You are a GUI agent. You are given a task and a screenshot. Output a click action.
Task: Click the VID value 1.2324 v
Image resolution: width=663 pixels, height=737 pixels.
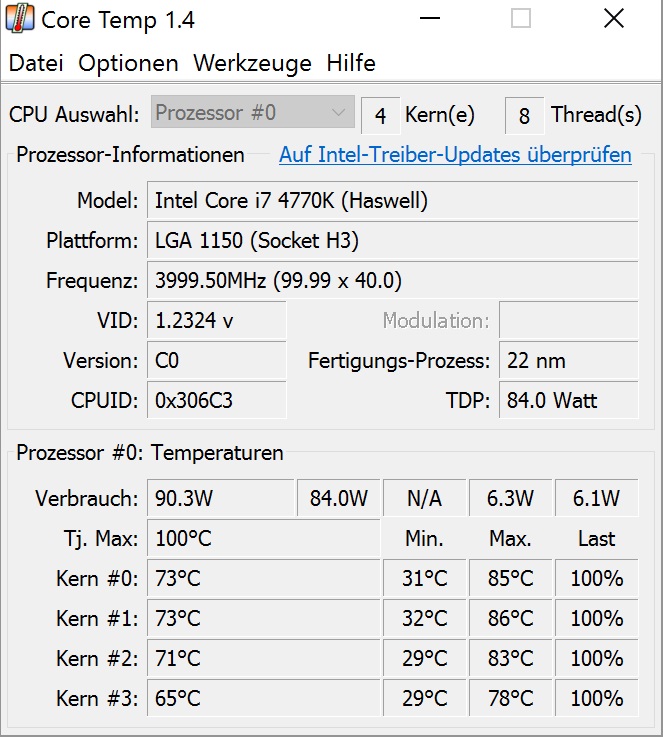point(216,321)
